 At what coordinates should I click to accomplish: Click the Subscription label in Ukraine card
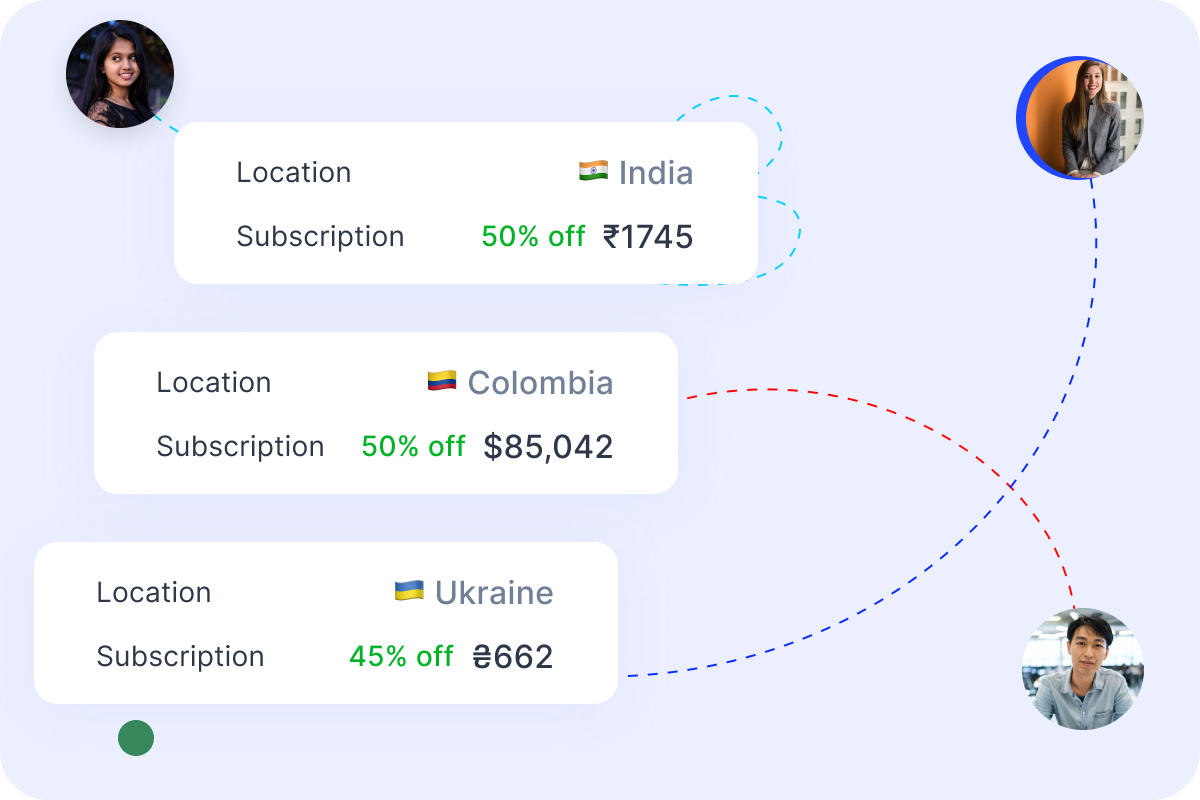(180, 657)
